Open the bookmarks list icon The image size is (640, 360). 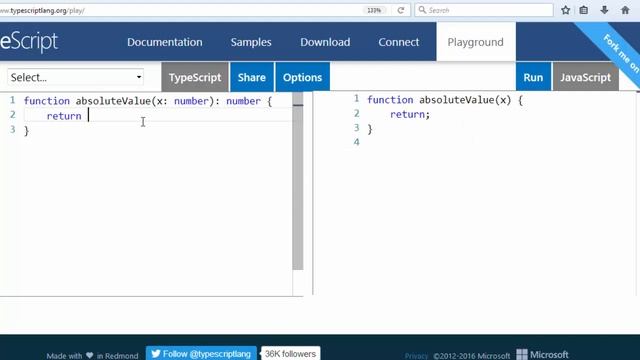[x=584, y=10]
